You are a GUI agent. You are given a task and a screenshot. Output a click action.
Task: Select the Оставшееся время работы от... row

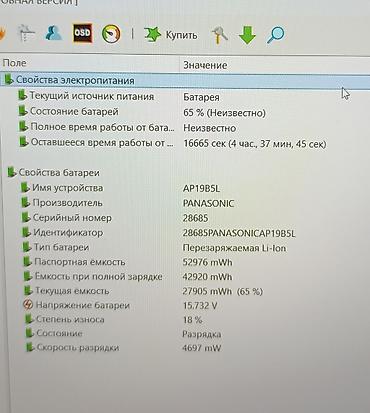[102, 143]
